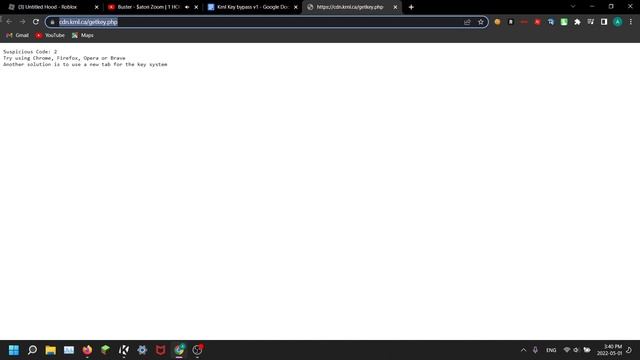Click the battery tray icon

[587, 350]
